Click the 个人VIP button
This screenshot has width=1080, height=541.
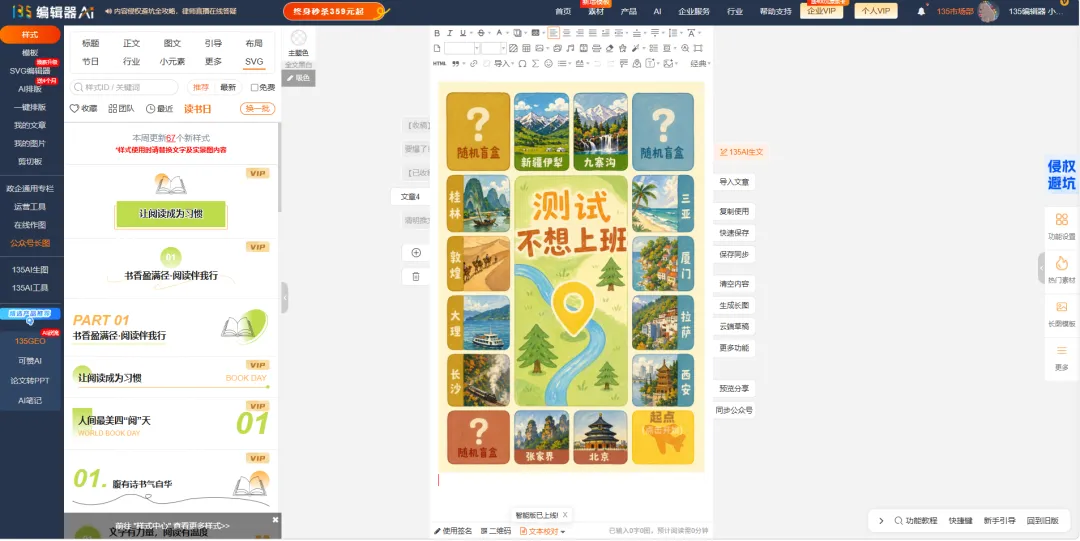click(x=876, y=11)
